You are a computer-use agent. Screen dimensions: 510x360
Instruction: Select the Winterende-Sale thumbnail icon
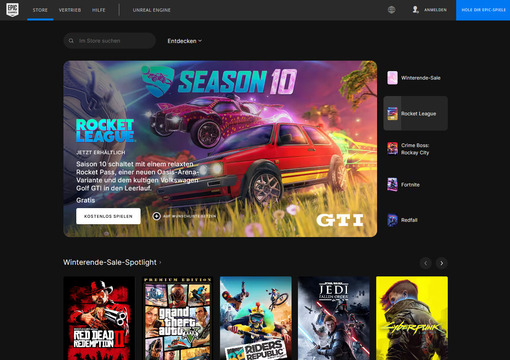tap(392, 78)
